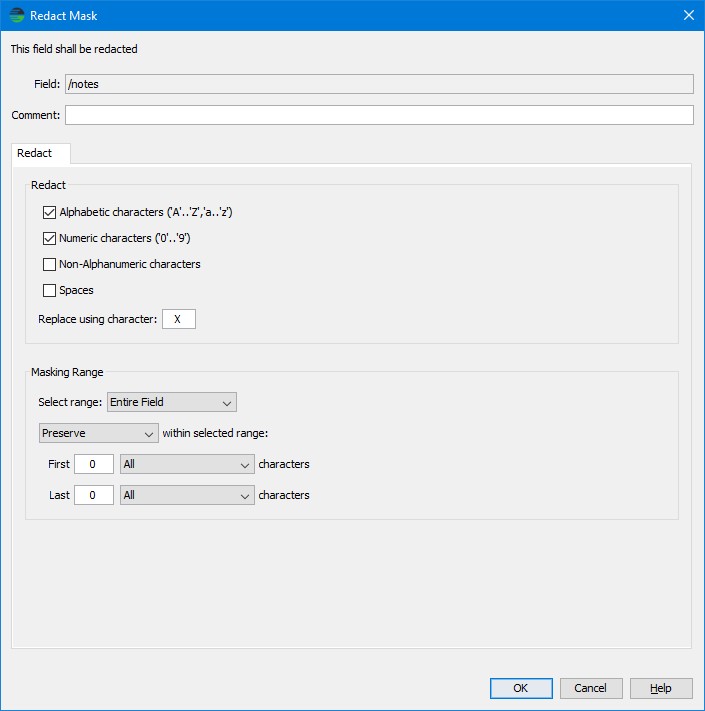Open the Preserve dropdown

[x=99, y=433]
